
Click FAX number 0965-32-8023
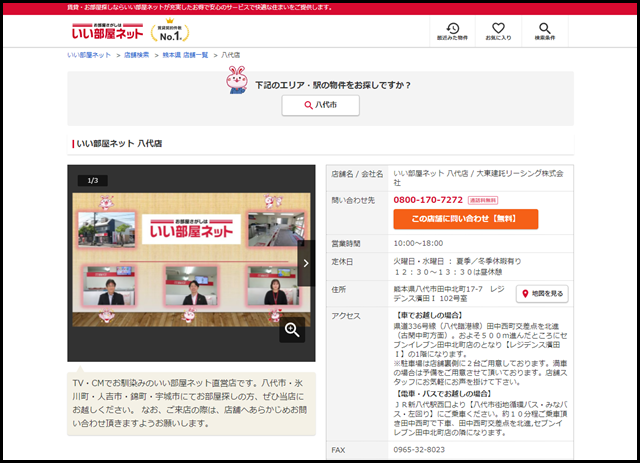tap(419, 450)
